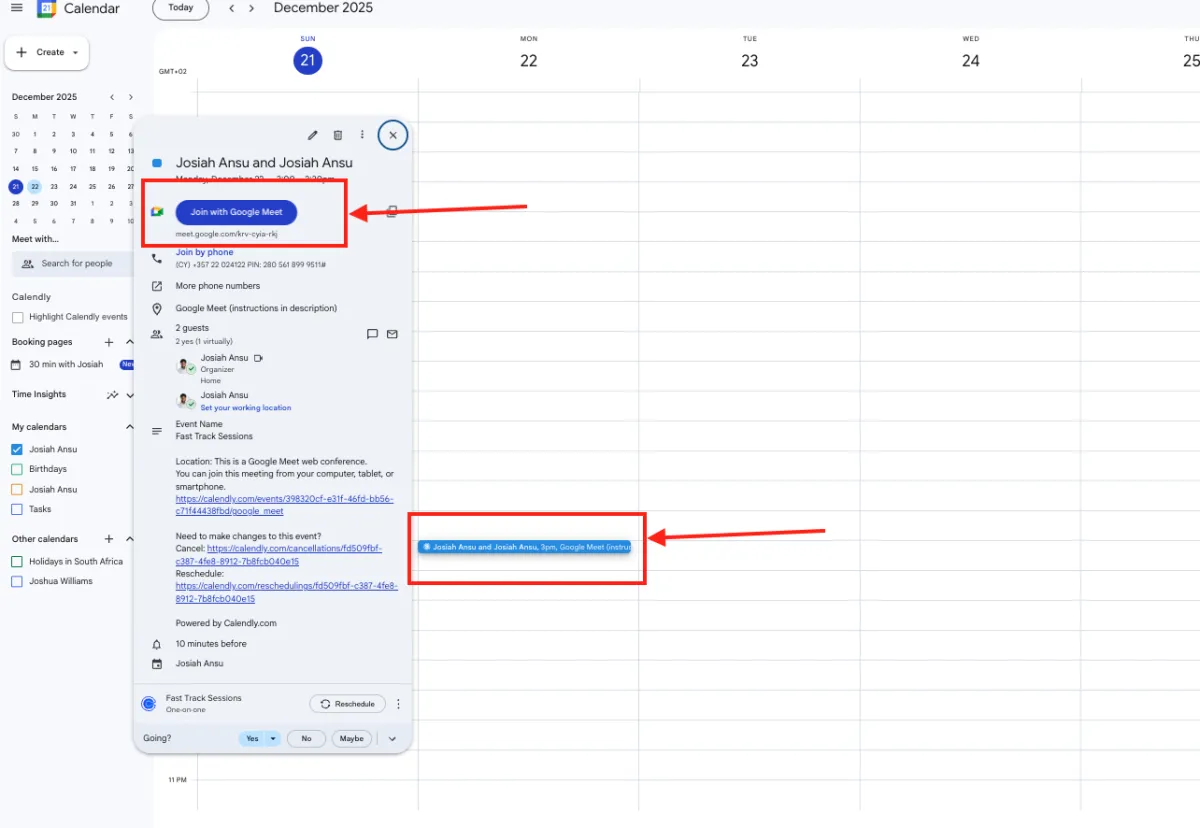Expand the Time Insights section
Image resolution: width=1200 pixels, height=828 pixels.
(129, 395)
